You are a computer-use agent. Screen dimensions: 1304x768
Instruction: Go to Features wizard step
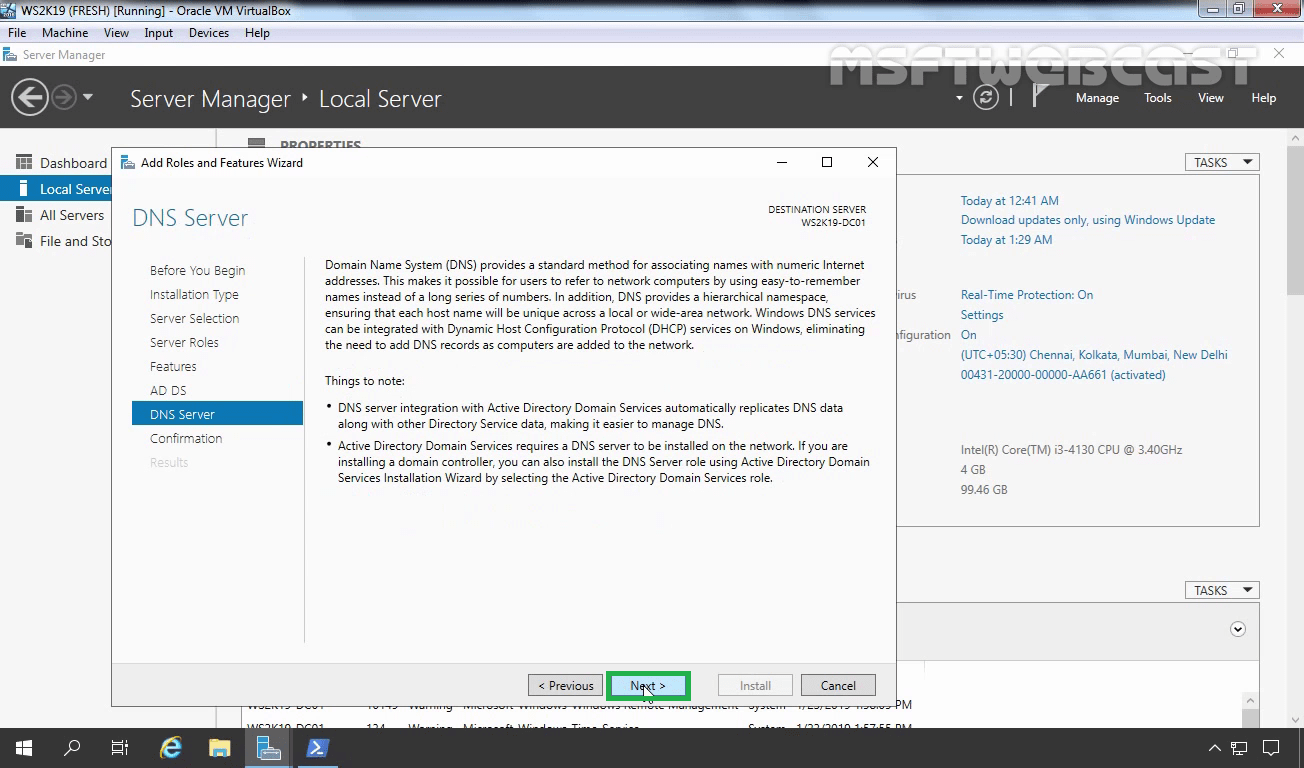[x=173, y=366]
